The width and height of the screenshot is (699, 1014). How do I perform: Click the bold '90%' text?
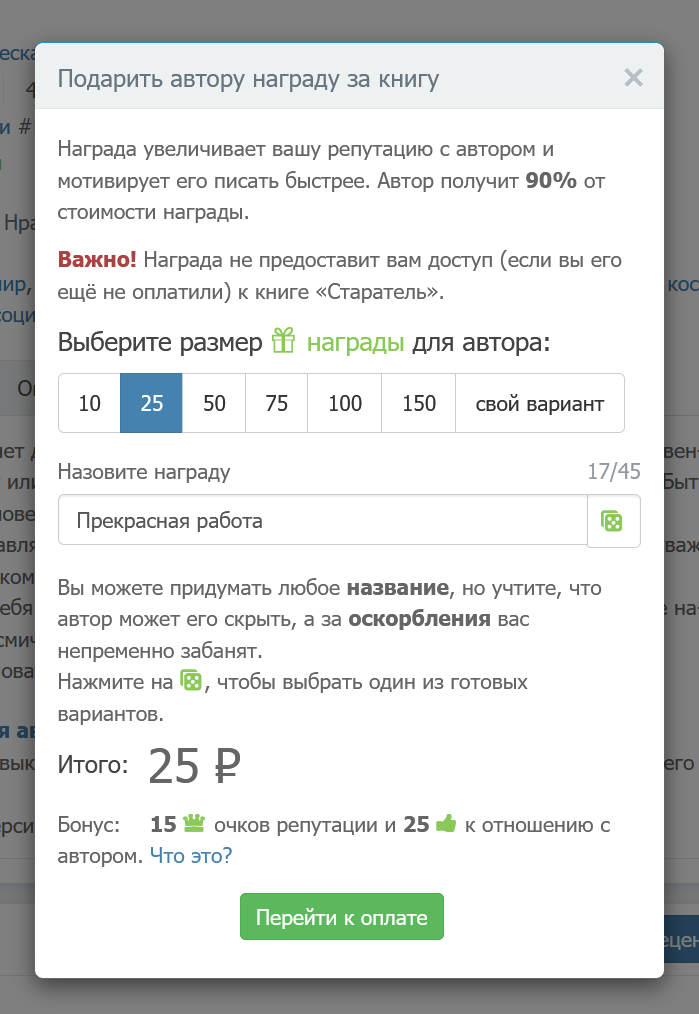coord(551,180)
